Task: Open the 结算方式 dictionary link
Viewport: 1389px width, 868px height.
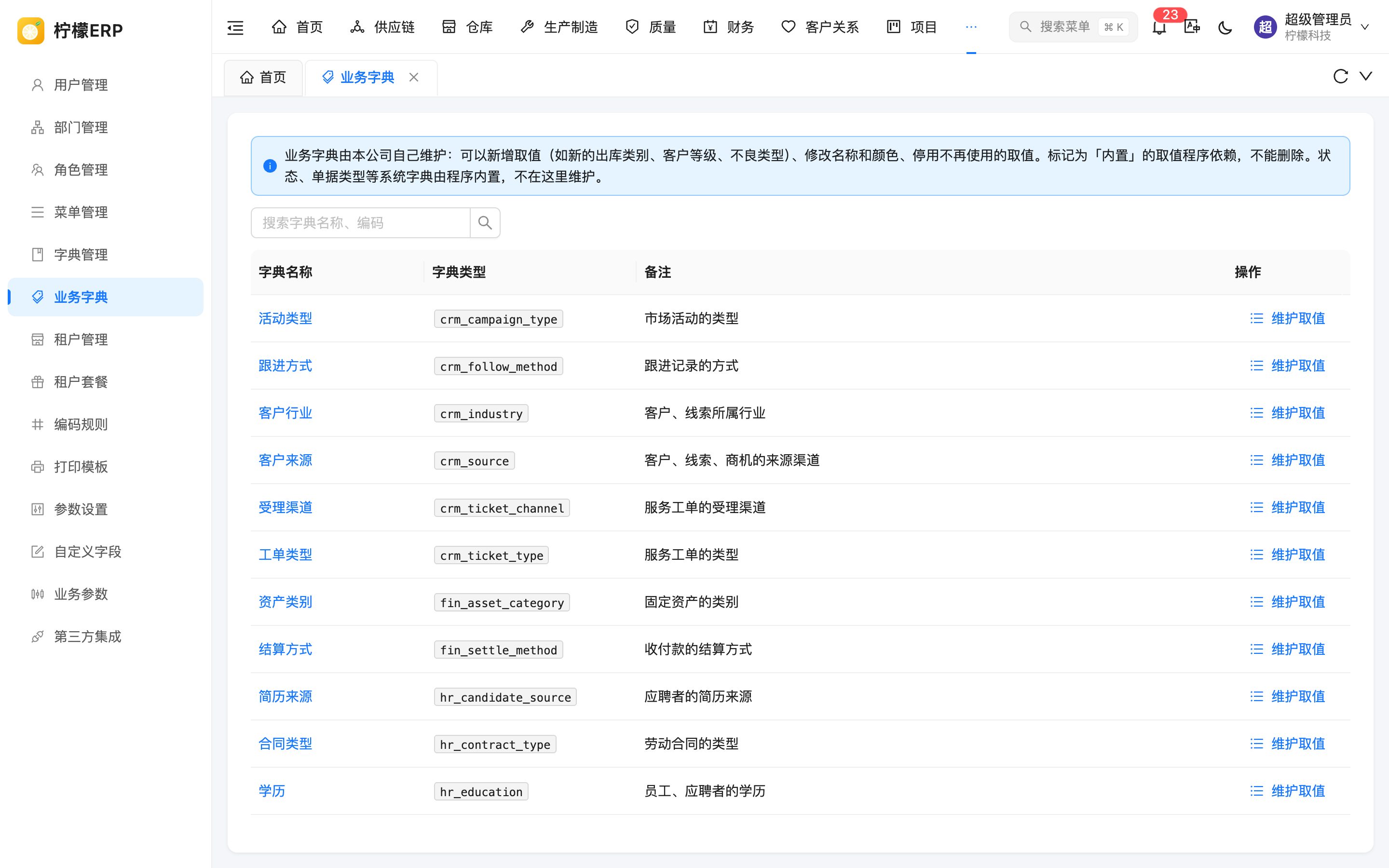Action: (285, 649)
